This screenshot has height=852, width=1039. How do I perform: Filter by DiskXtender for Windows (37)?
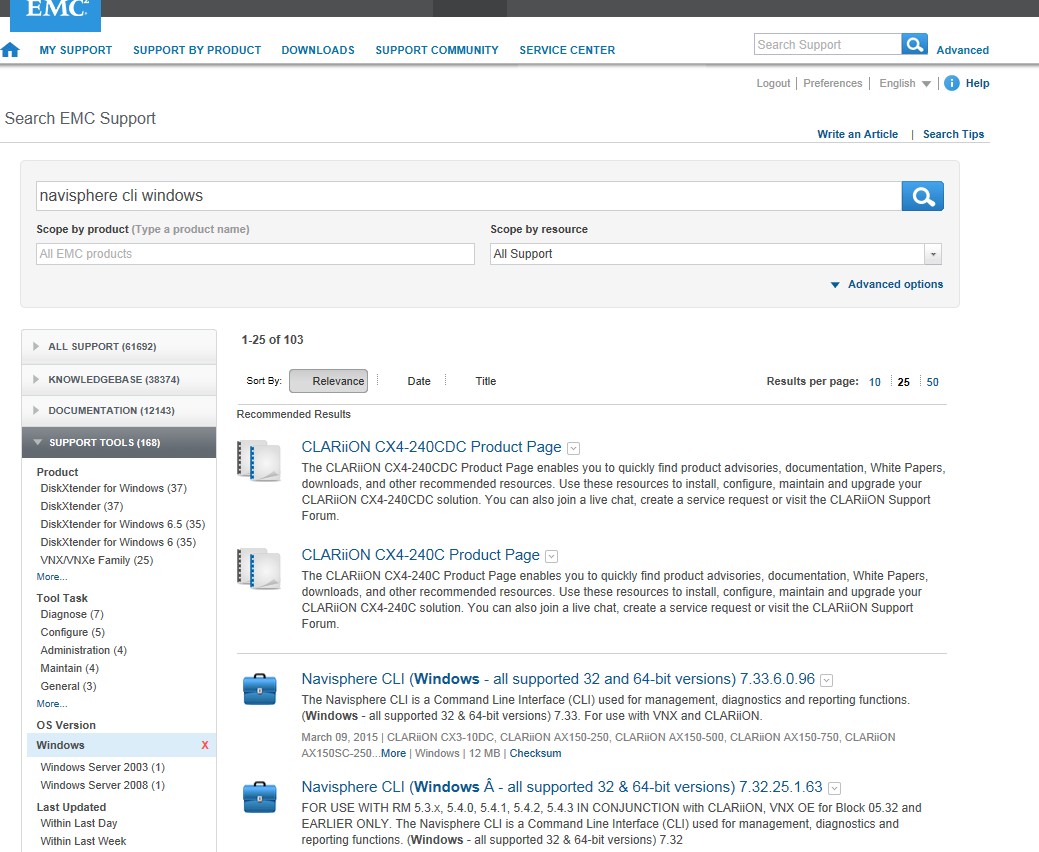113,488
